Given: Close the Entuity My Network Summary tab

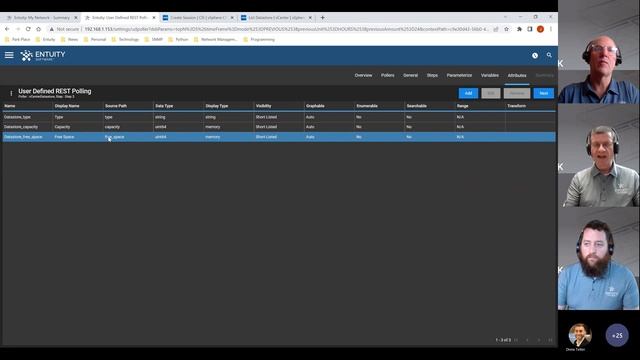Looking at the screenshot, I should (x=76, y=18).
